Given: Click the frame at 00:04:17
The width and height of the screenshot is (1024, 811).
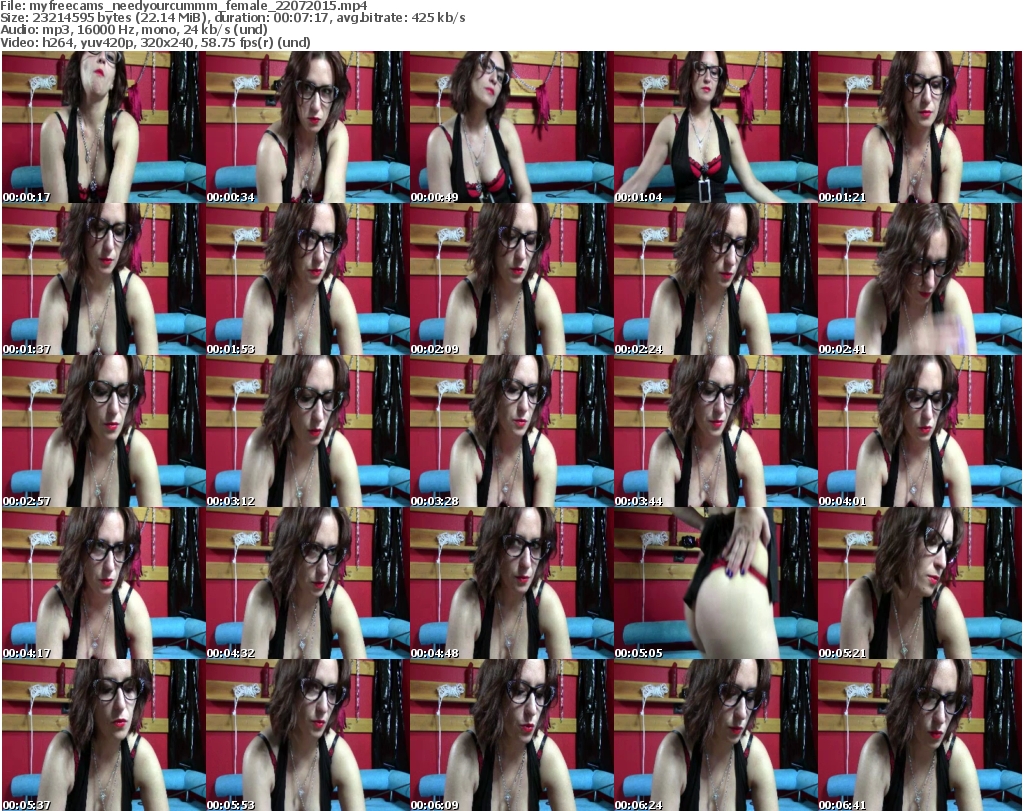Looking at the screenshot, I should [x=104, y=584].
